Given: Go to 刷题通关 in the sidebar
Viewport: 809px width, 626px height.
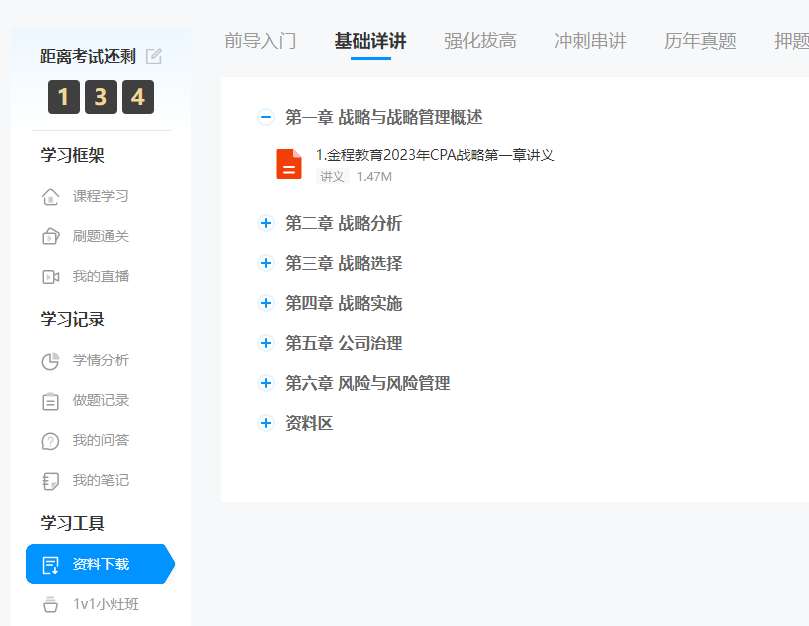Looking at the screenshot, I should coord(100,236).
